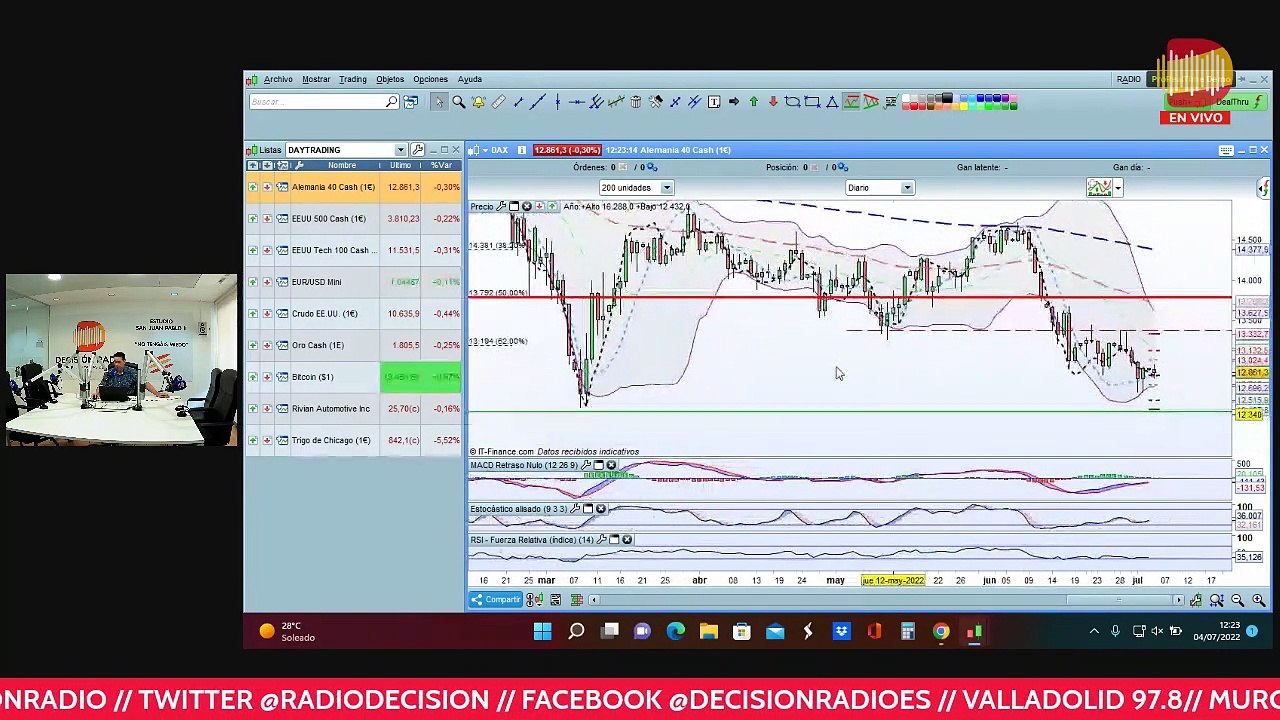Open MACD Retraso Nulo wrench settings
Viewport: 1280px width, 720px height.
tap(586, 465)
